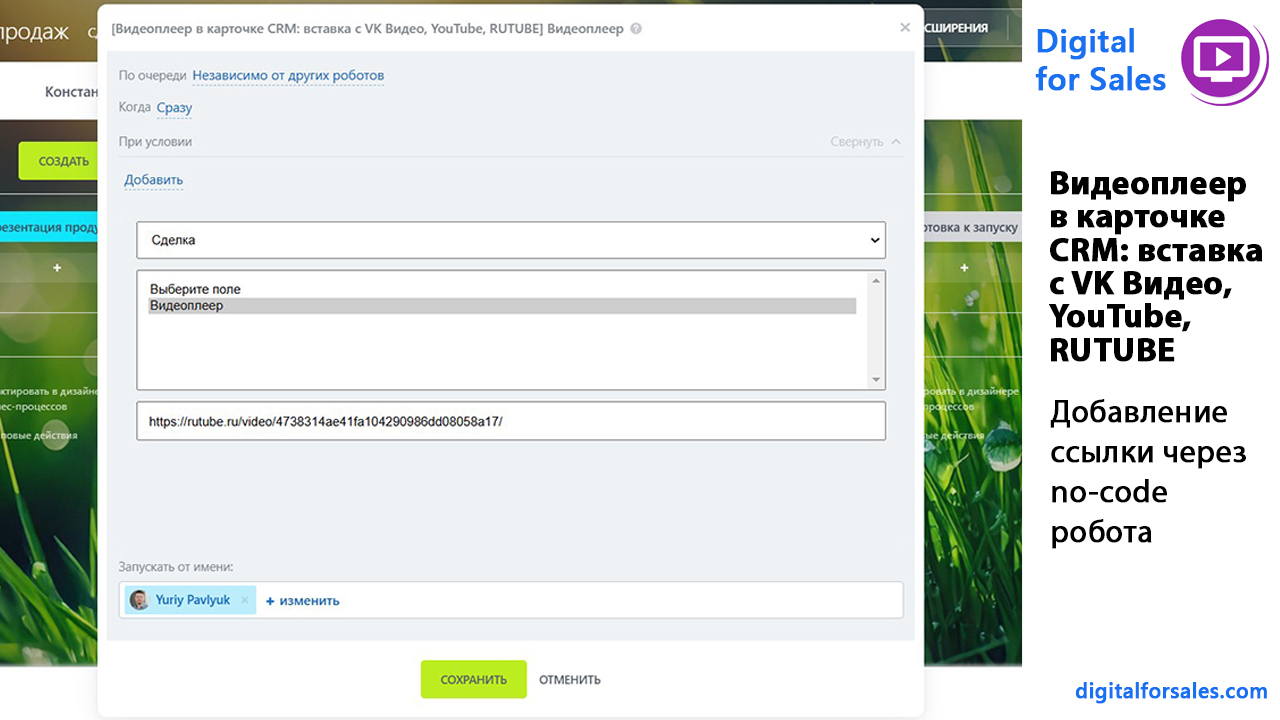
Task: Change the Независимо от других роботов queue option
Action: 288,75
